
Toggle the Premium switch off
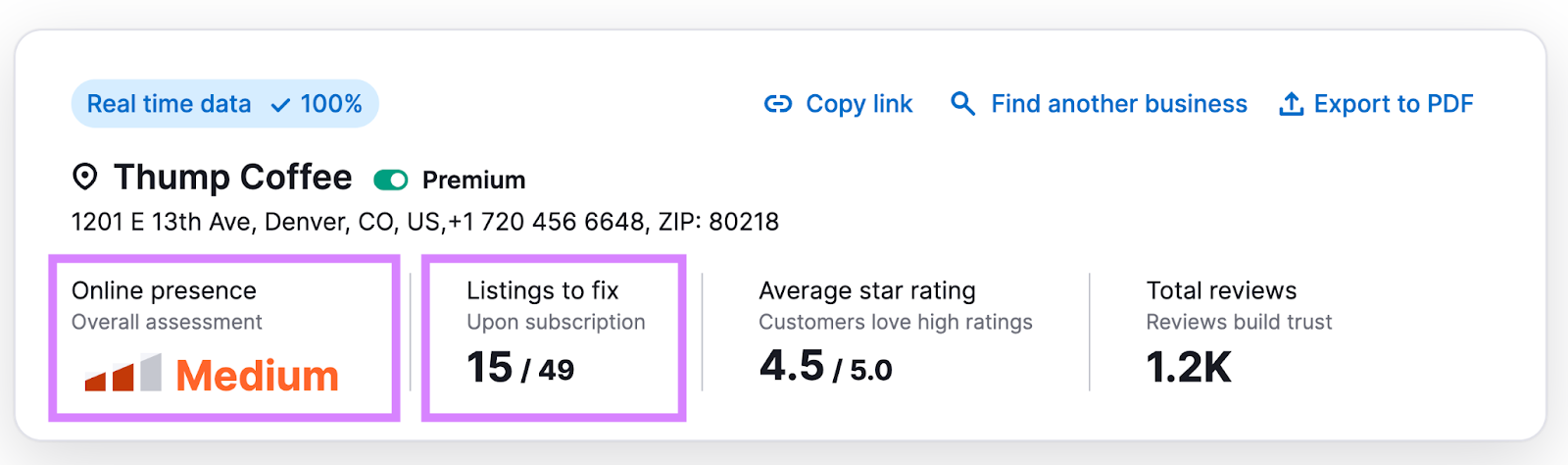point(391,180)
